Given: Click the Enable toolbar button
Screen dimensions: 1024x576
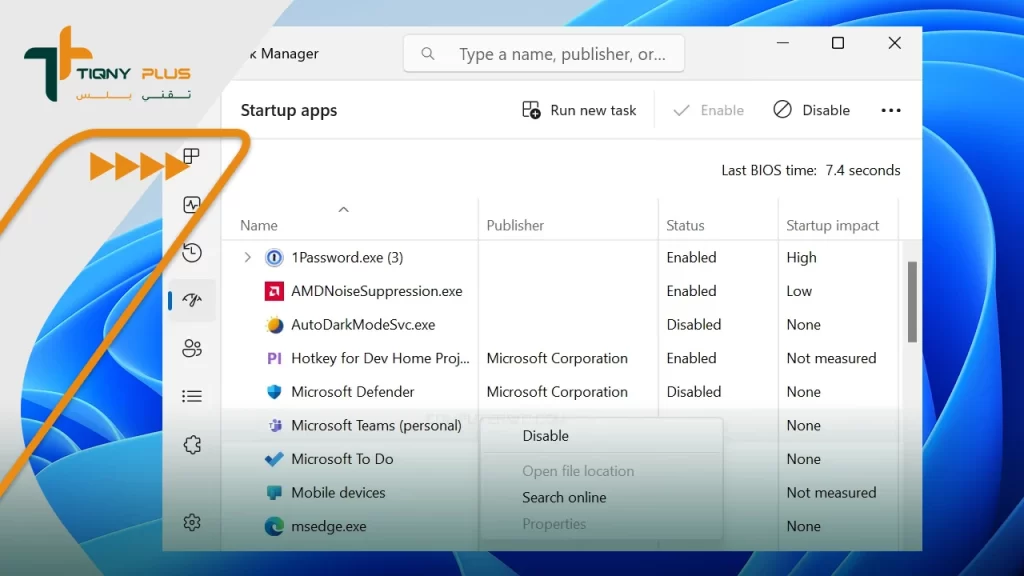Looking at the screenshot, I should 708,110.
